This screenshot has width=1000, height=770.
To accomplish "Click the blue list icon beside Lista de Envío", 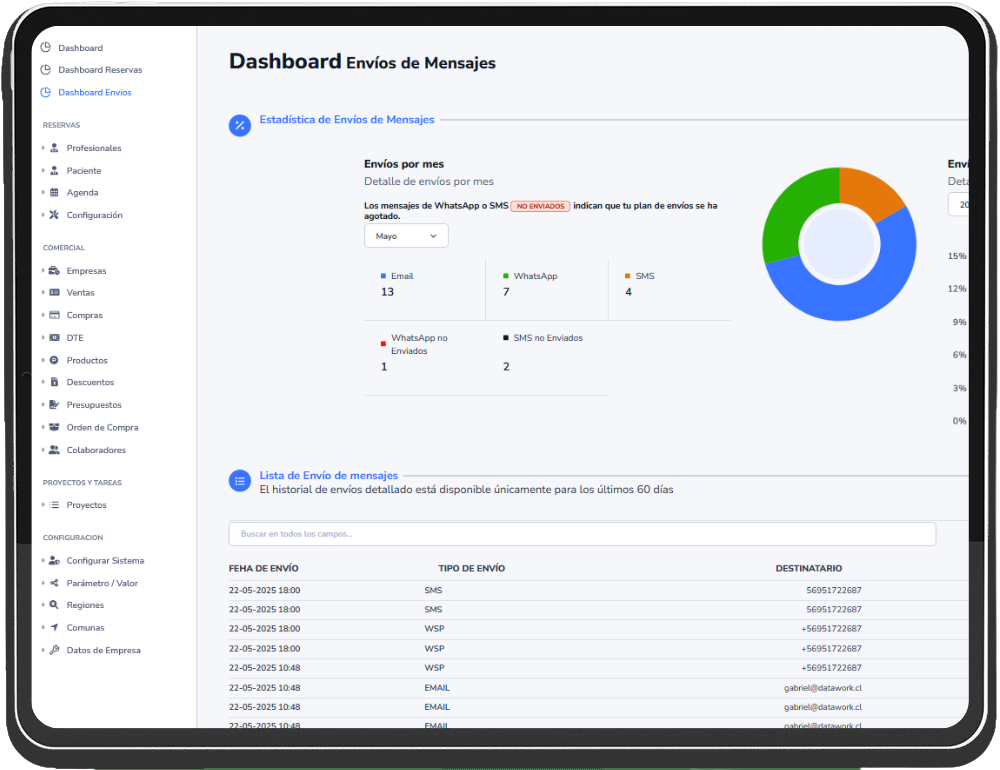I will click(240, 481).
